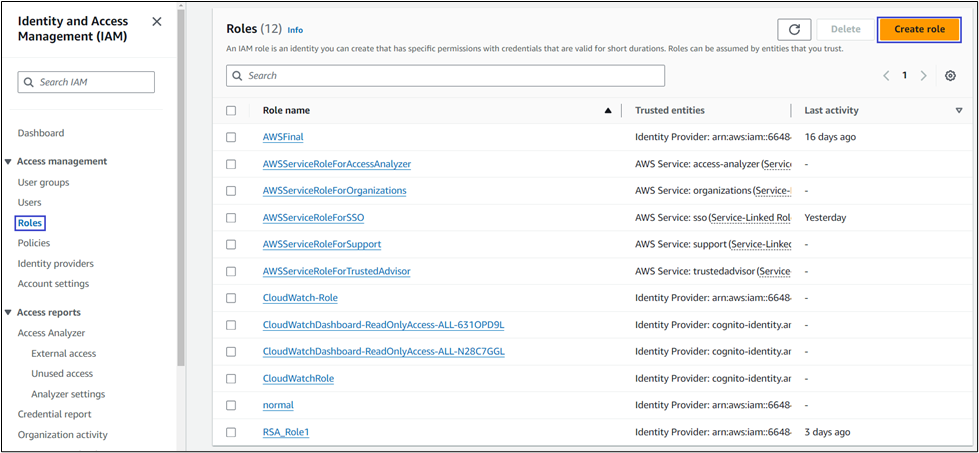Tick the RSA_Role1 row checkbox
The width and height of the screenshot is (979, 453).
tap(231, 432)
